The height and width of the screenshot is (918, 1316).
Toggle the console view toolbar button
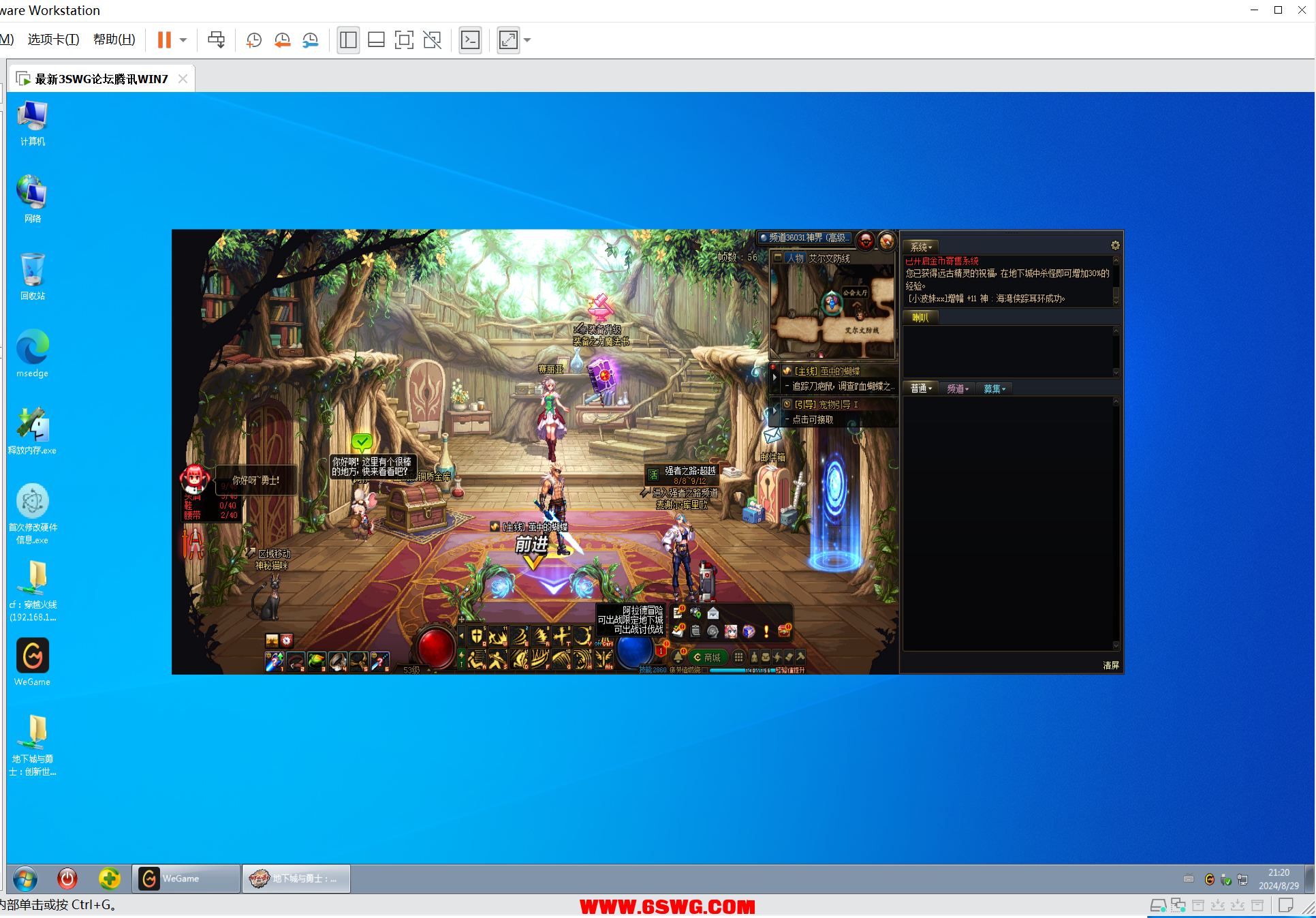tap(470, 40)
